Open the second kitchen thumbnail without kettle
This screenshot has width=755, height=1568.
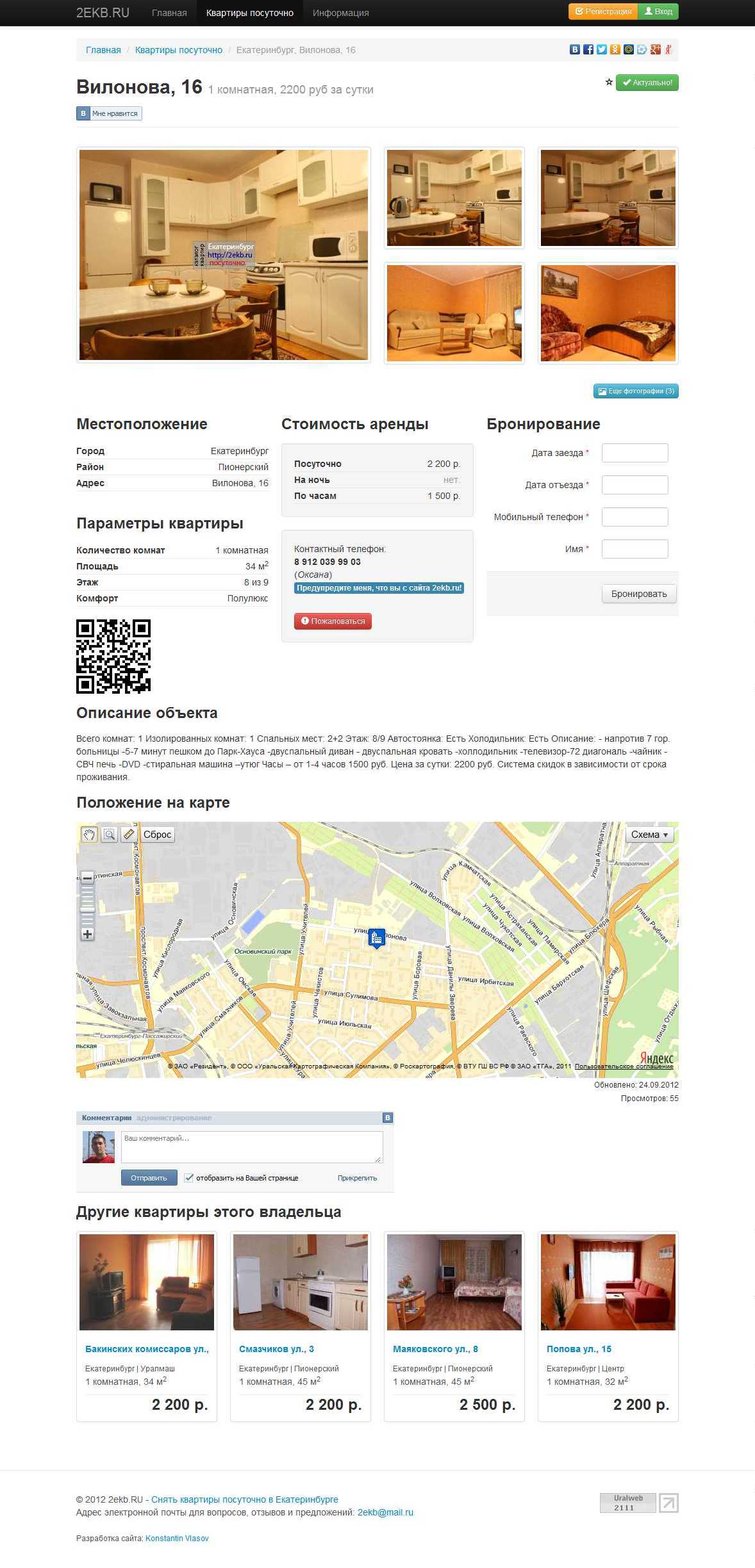coord(608,198)
